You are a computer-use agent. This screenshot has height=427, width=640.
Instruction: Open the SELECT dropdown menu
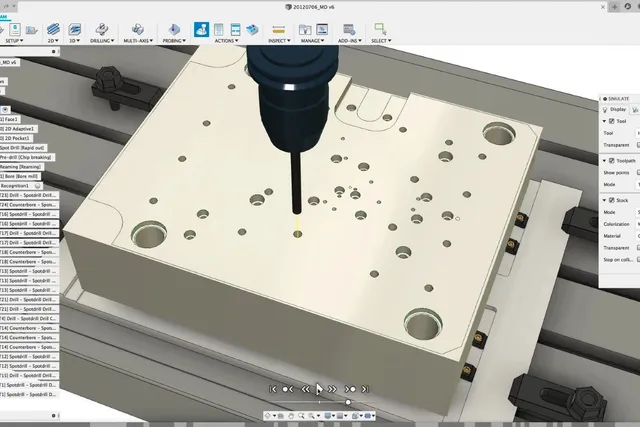(381, 41)
